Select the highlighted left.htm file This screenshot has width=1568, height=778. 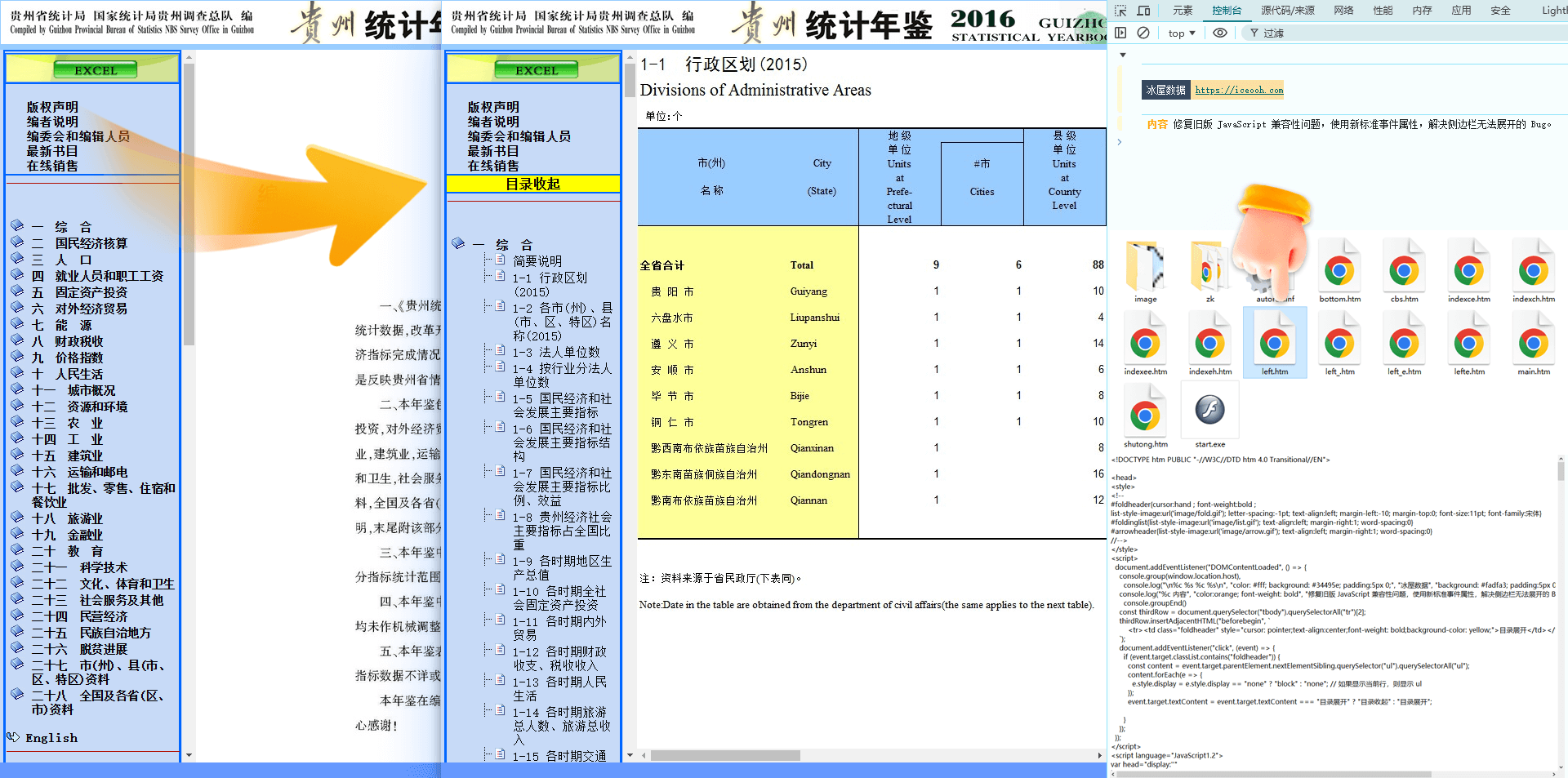[x=1274, y=343]
